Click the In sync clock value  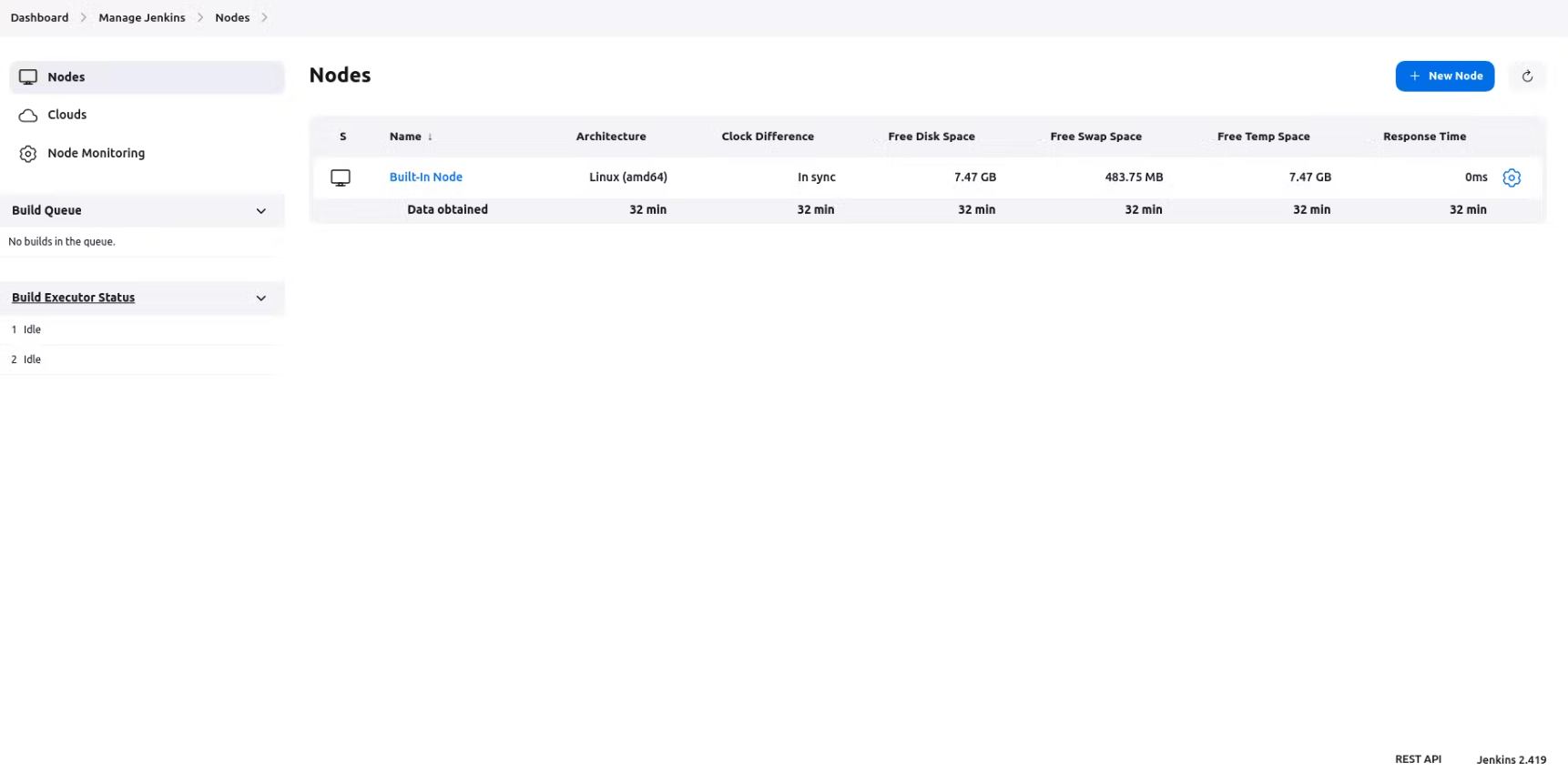(x=816, y=178)
